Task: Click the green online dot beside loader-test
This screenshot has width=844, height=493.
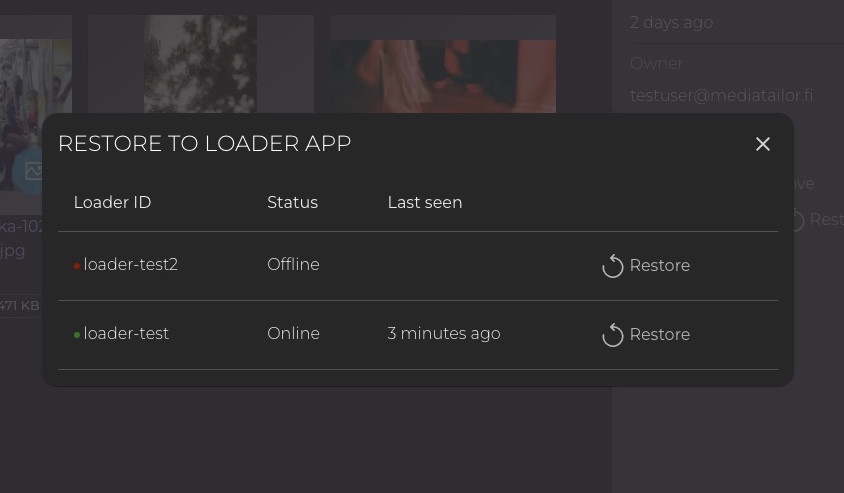Action: pyautogui.click(x=77, y=335)
